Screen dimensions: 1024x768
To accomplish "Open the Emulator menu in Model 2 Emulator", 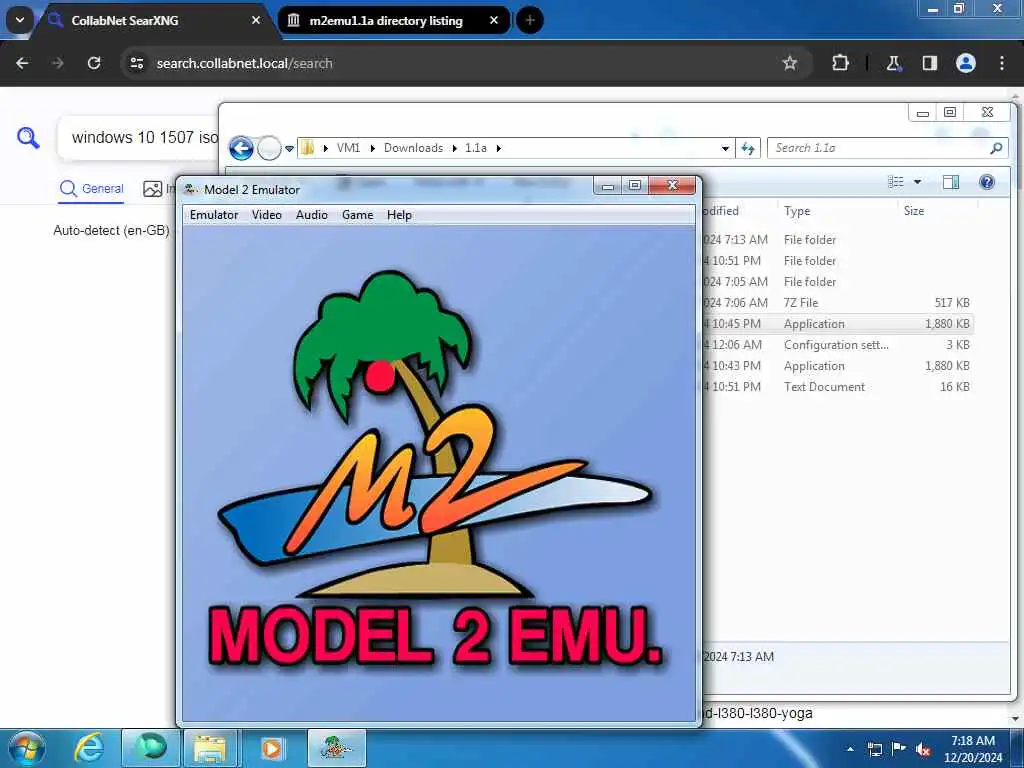I will pyautogui.click(x=214, y=215).
